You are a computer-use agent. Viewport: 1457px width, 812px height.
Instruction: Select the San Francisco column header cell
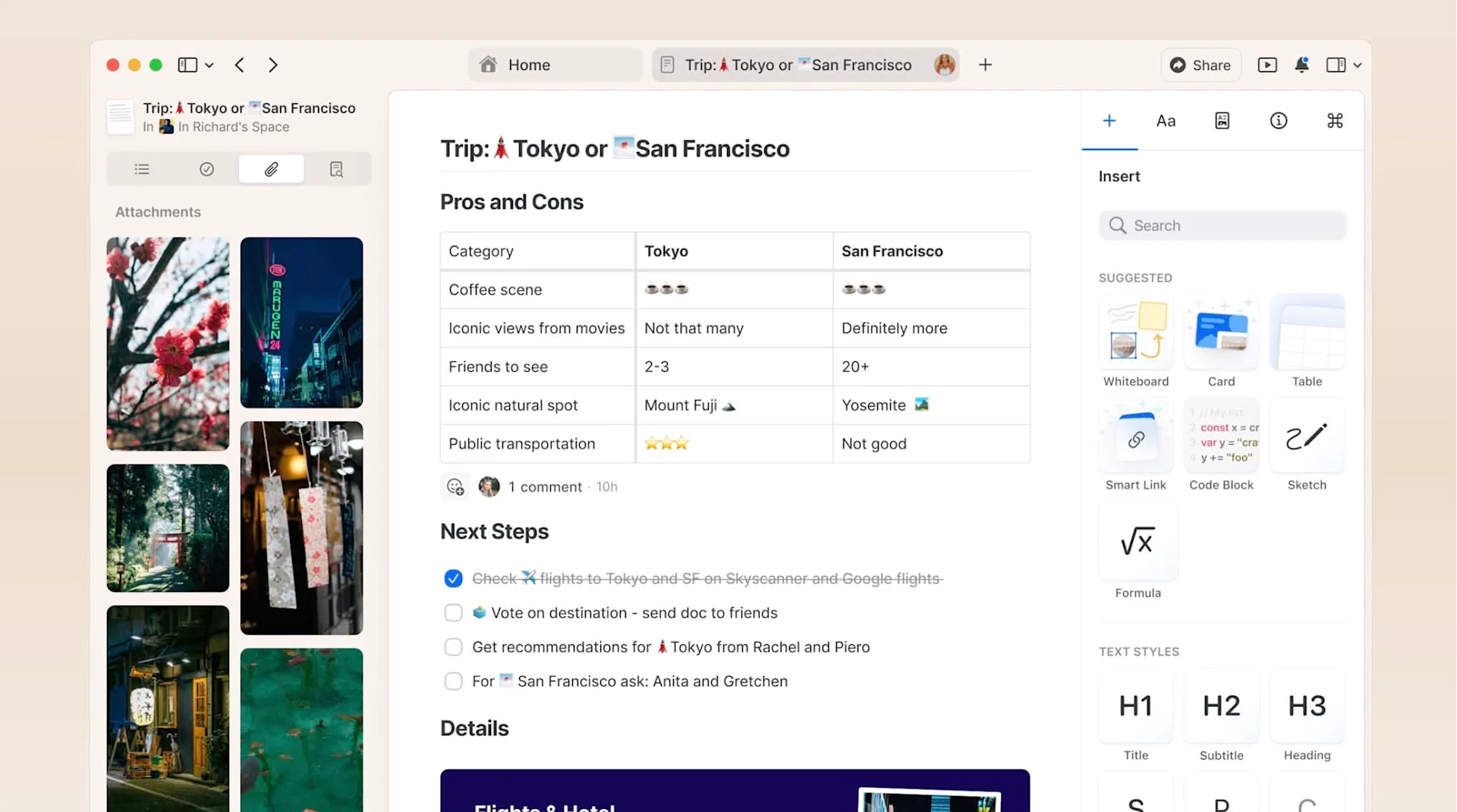[931, 251]
